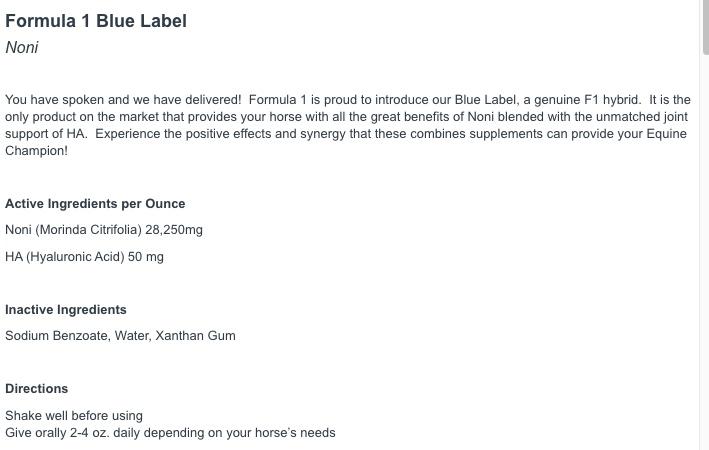Click the "Formula 1 Blue Label" heading

(x=96, y=21)
